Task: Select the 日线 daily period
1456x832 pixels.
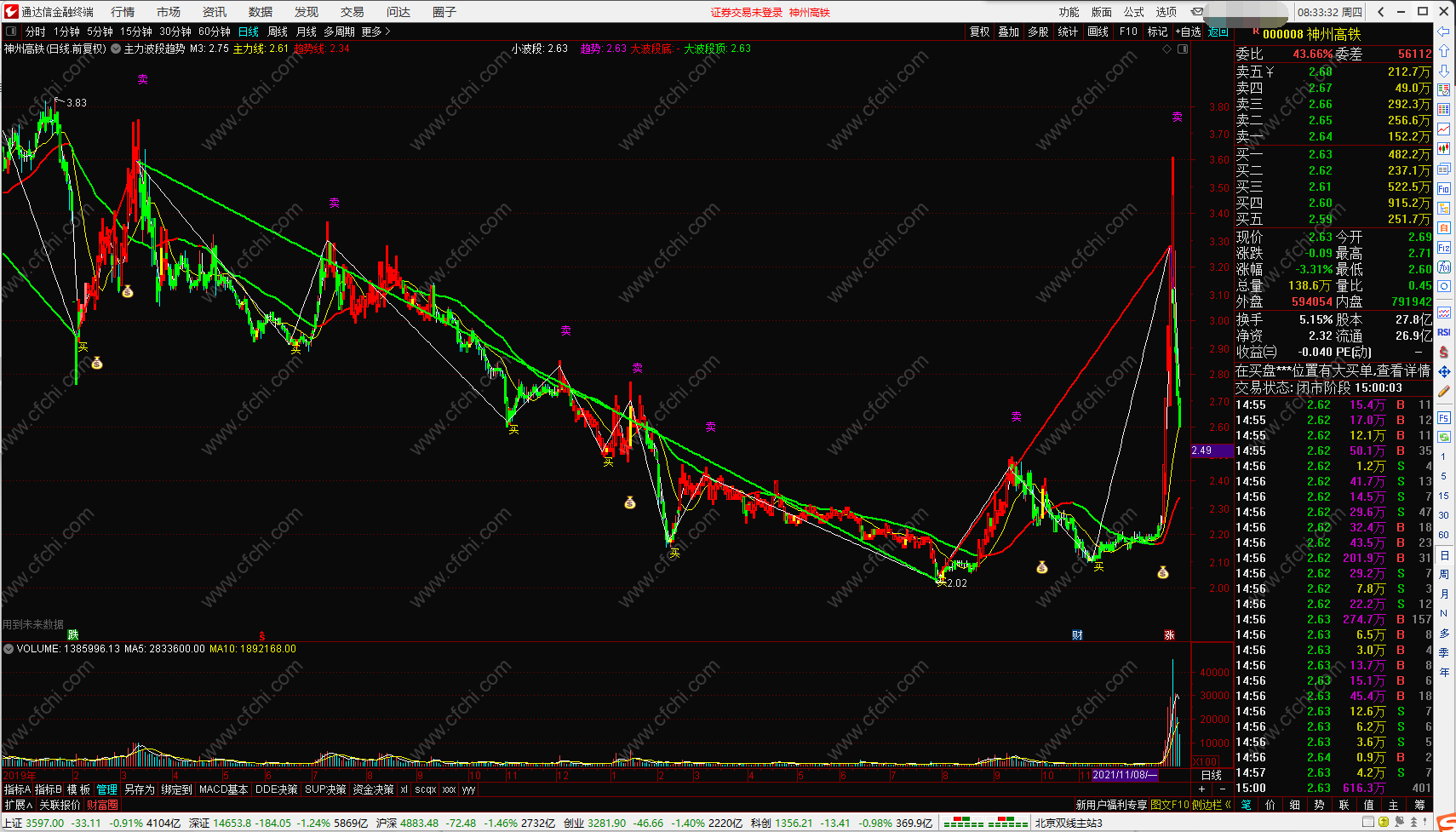Action: pos(249,32)
